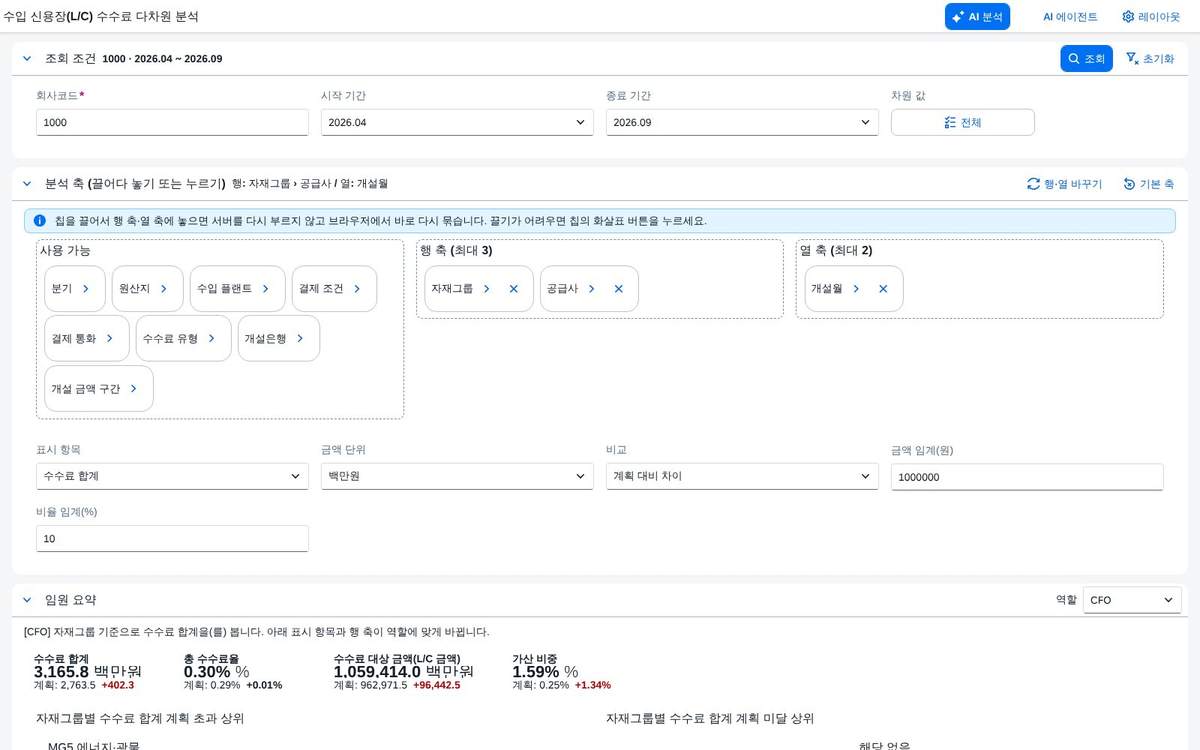Select the 수수료 유형 chip label
This screenshot has width=1200, height=750.
point(171,338)
